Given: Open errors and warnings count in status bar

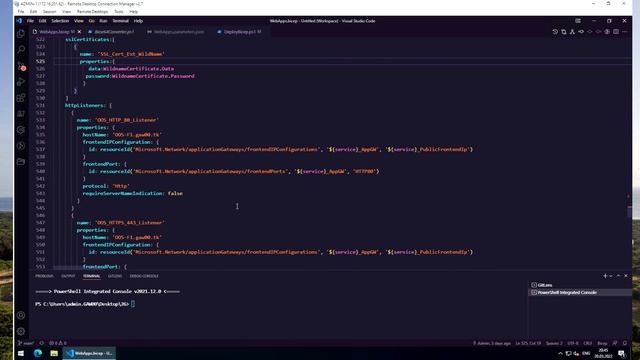Looking at the screenshot, I should tap(58, 343).
